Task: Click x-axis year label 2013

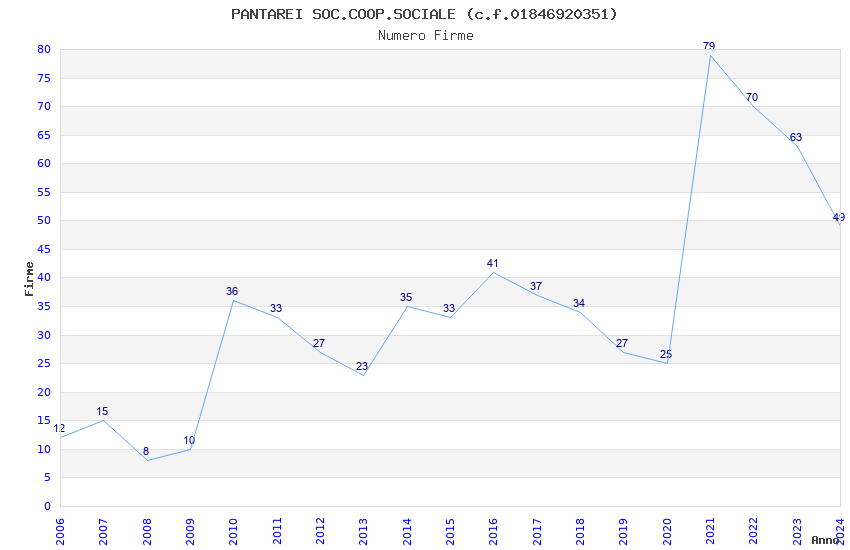Action: (363, 532)
